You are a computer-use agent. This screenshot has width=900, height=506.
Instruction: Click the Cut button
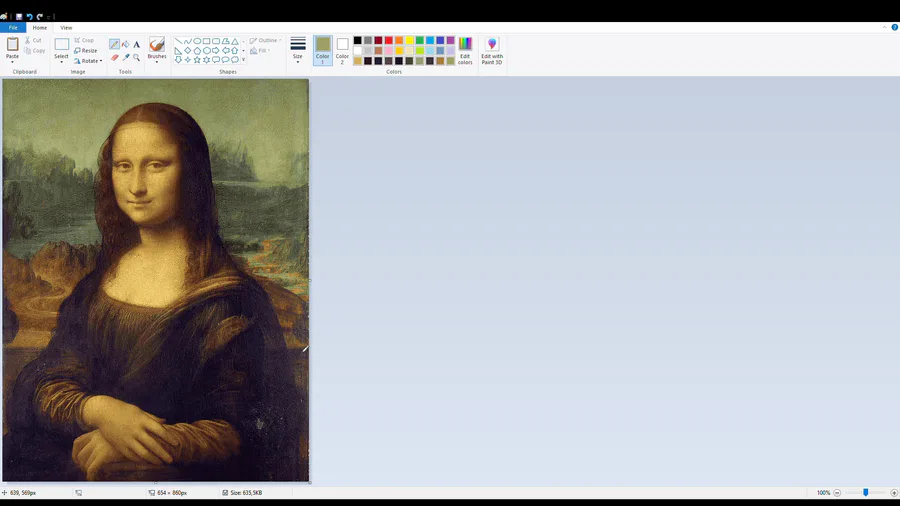pyautogui.click(x=33, y=40)
